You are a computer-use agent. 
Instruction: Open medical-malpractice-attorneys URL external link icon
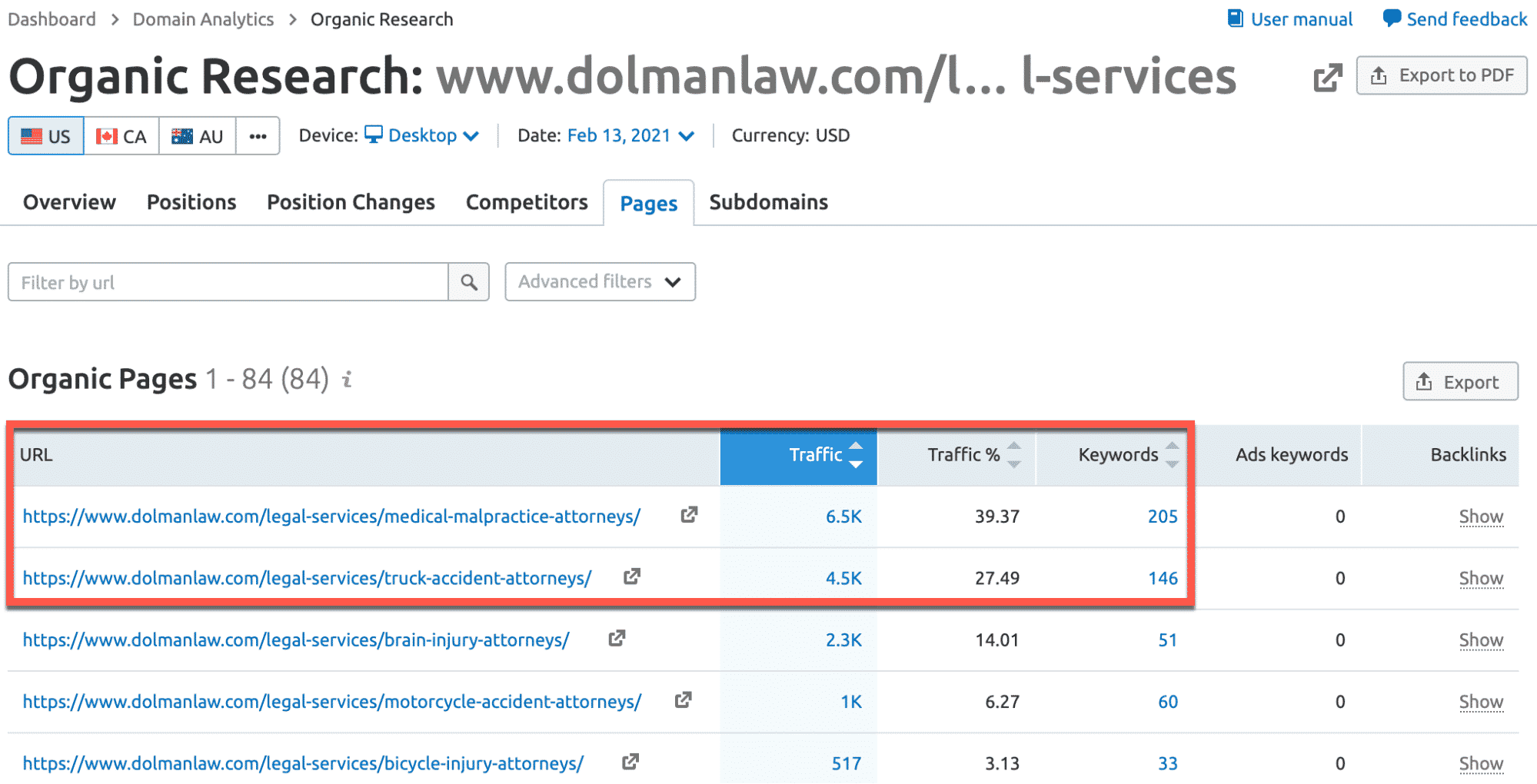tap(689, 515)
